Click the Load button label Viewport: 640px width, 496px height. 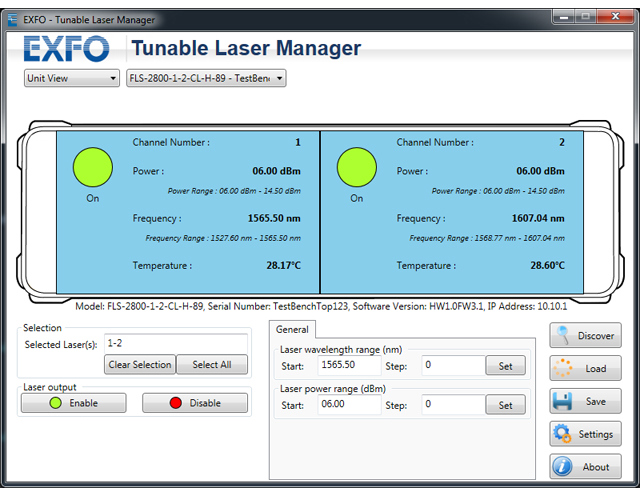click(596, 369)
